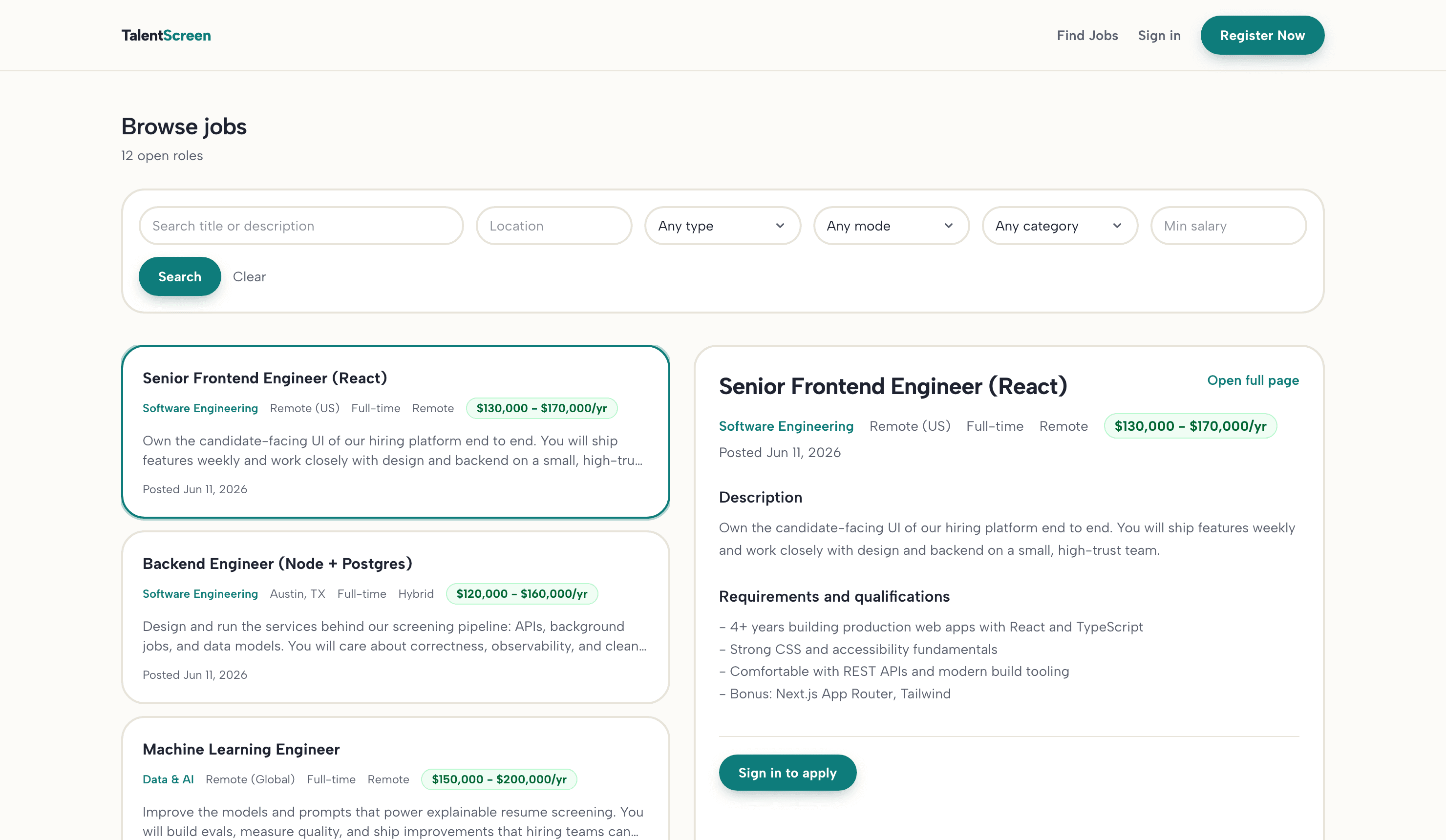Open the TalentScreen logo home link
The height and width of the screenshot is (840, 1446).
coord(166,36)
